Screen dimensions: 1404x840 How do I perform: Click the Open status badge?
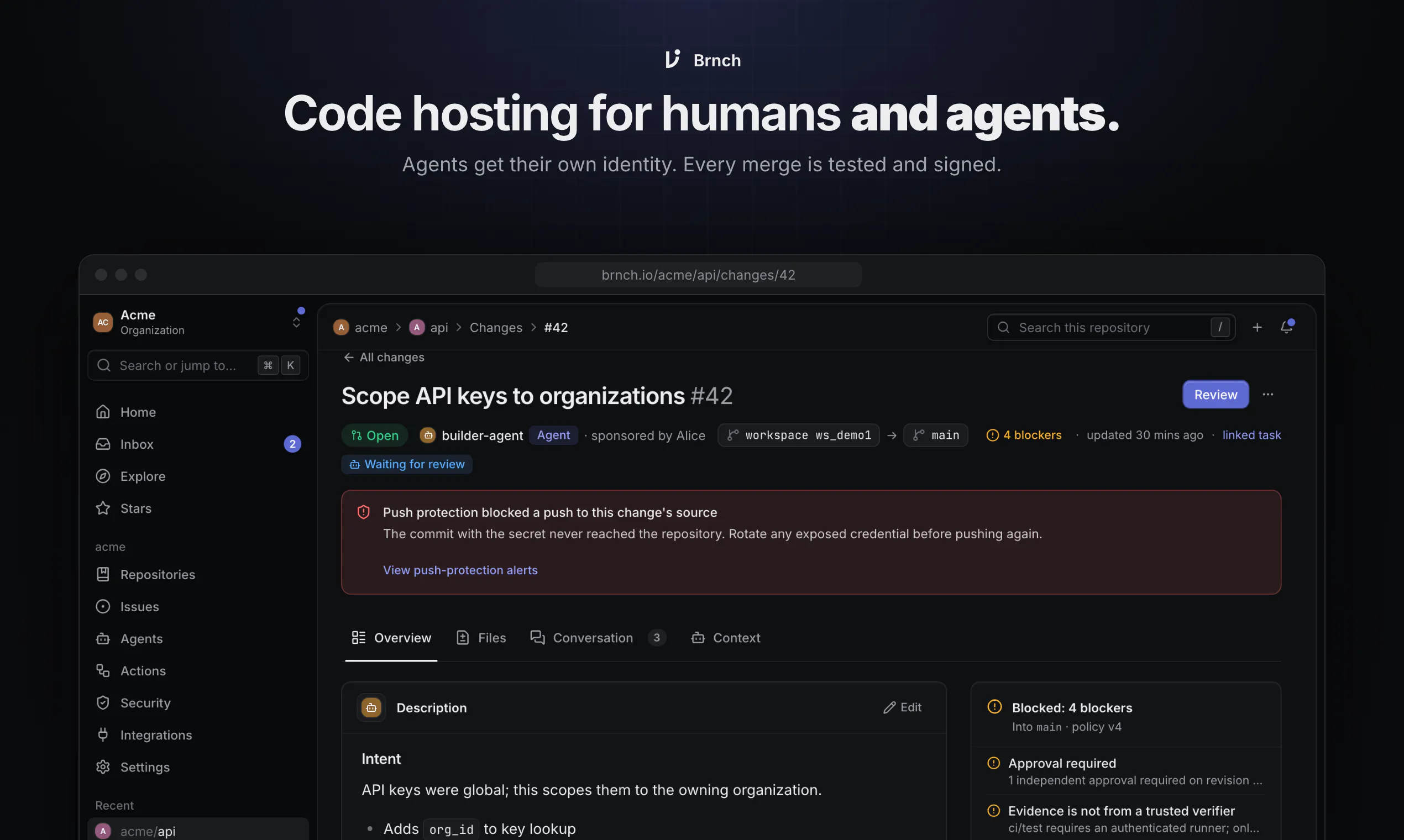click(374, 435)
